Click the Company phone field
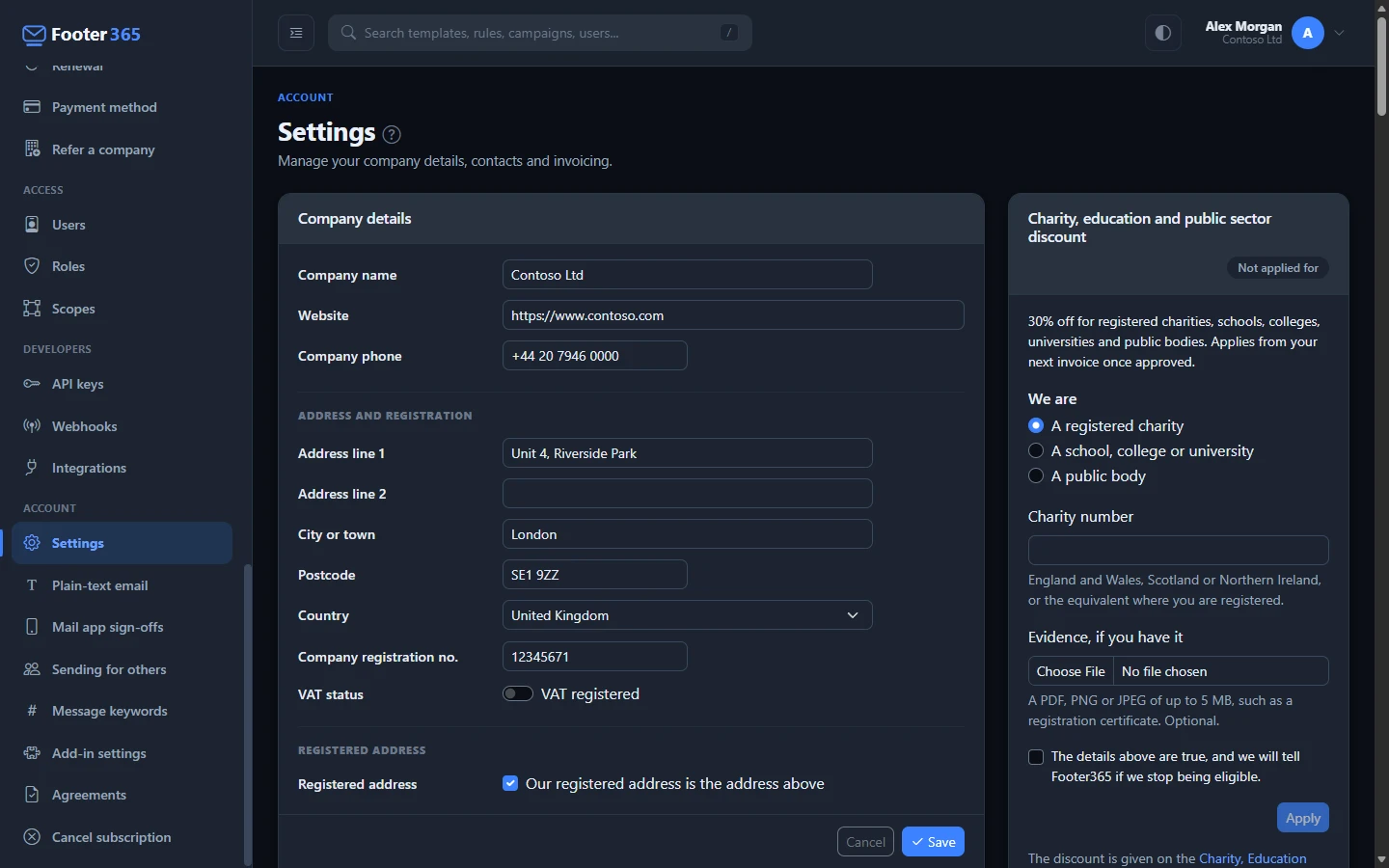Viewport: 1389px width, 868px height. click(x=594, y=356)
